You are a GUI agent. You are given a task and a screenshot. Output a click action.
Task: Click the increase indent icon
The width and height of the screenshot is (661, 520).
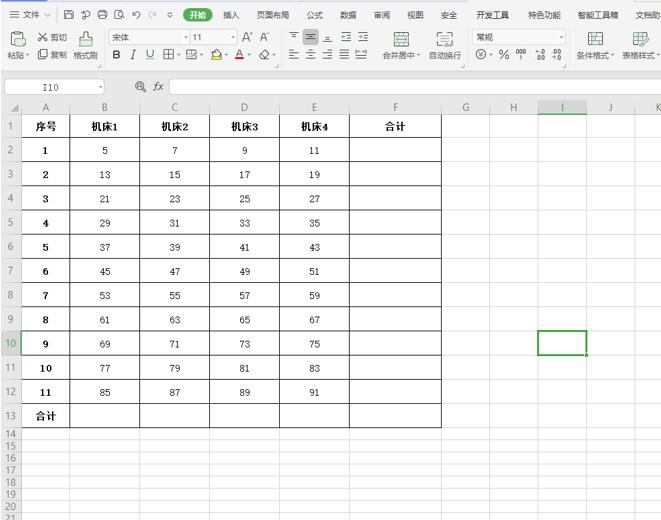(363, 37)
